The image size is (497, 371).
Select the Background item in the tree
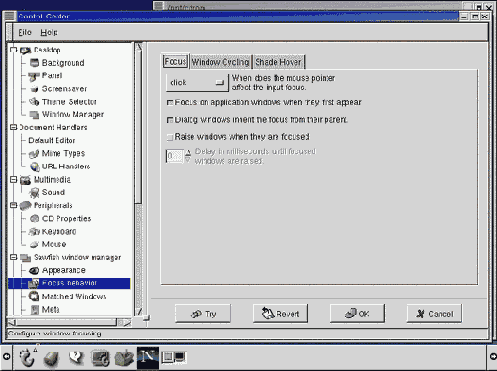click(63, 63)
